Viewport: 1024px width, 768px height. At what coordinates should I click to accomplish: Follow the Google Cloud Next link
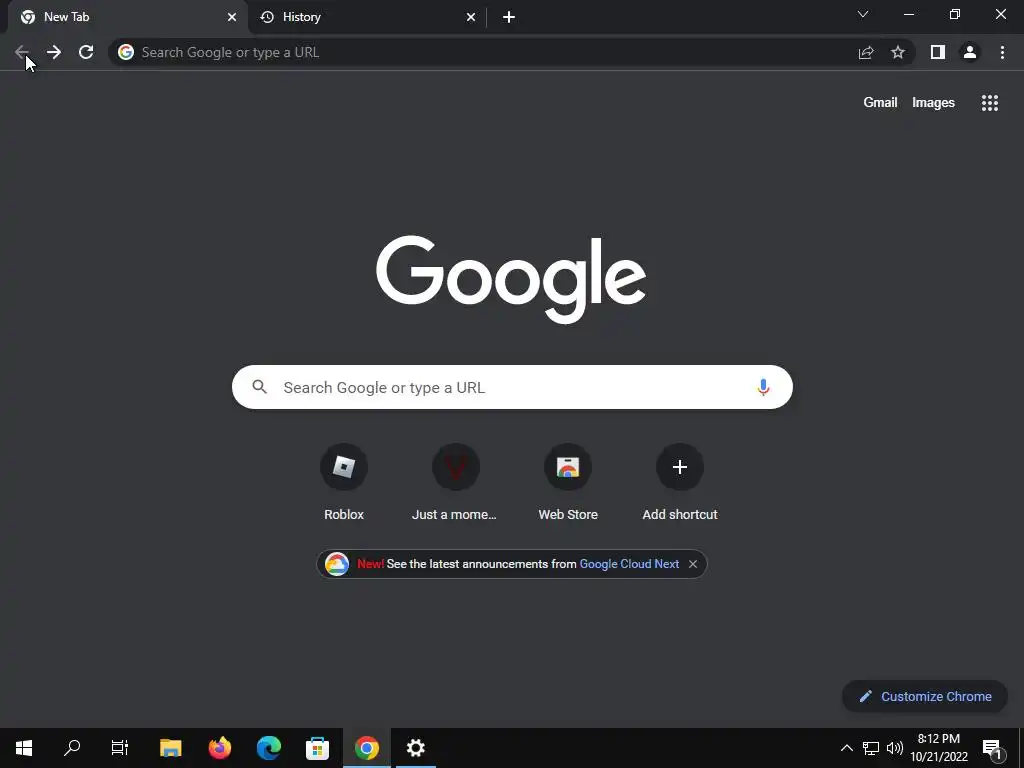tap(629, 564)
